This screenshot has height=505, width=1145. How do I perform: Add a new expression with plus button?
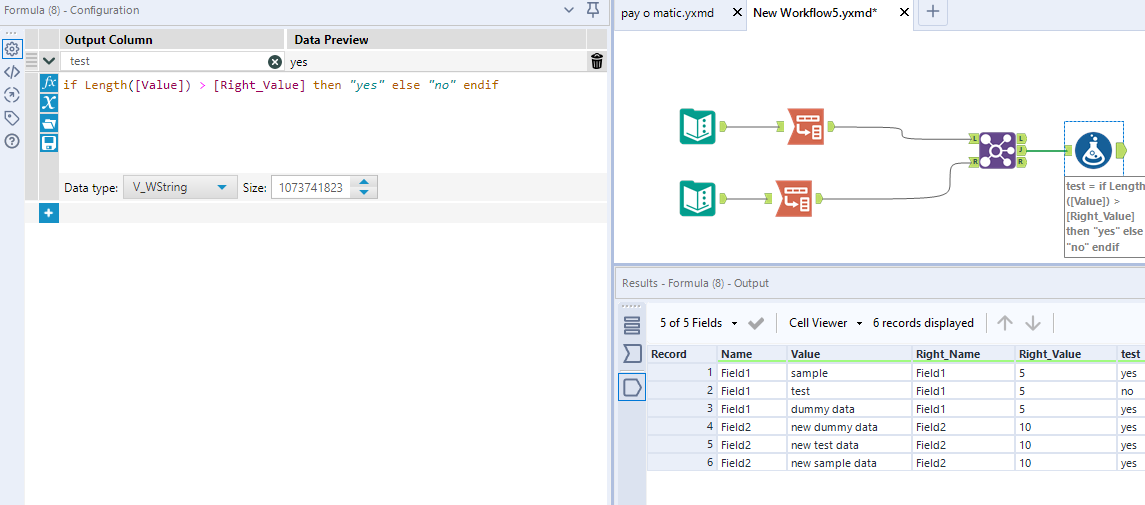[49, 213]
